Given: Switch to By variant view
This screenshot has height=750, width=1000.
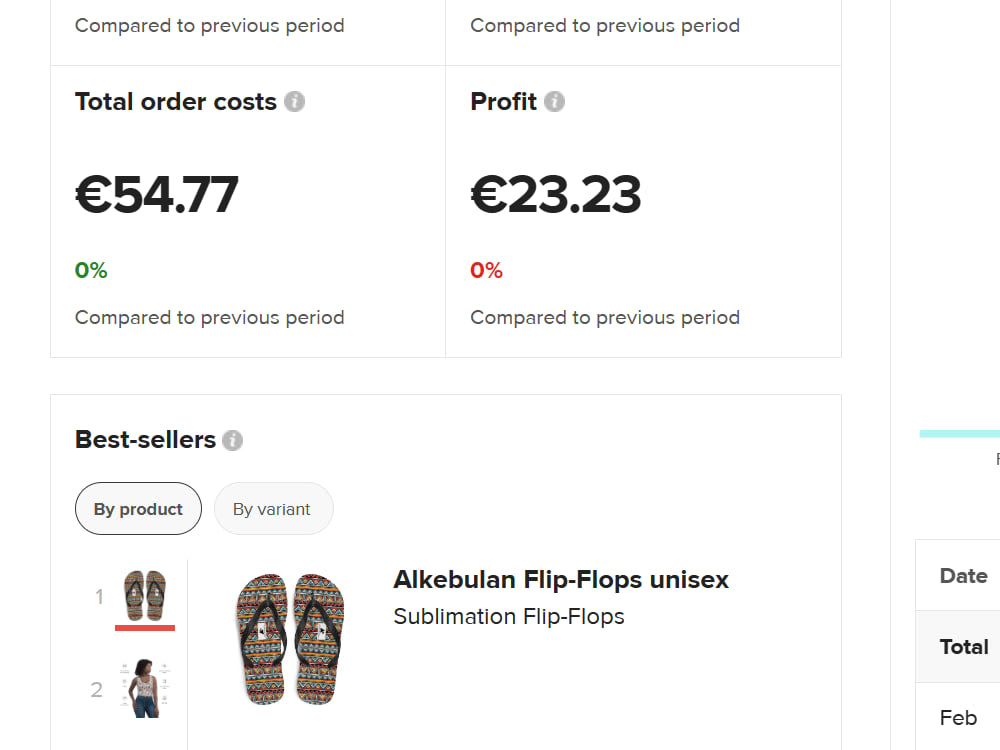Looking at the screenshot, I should pos(273,509).
